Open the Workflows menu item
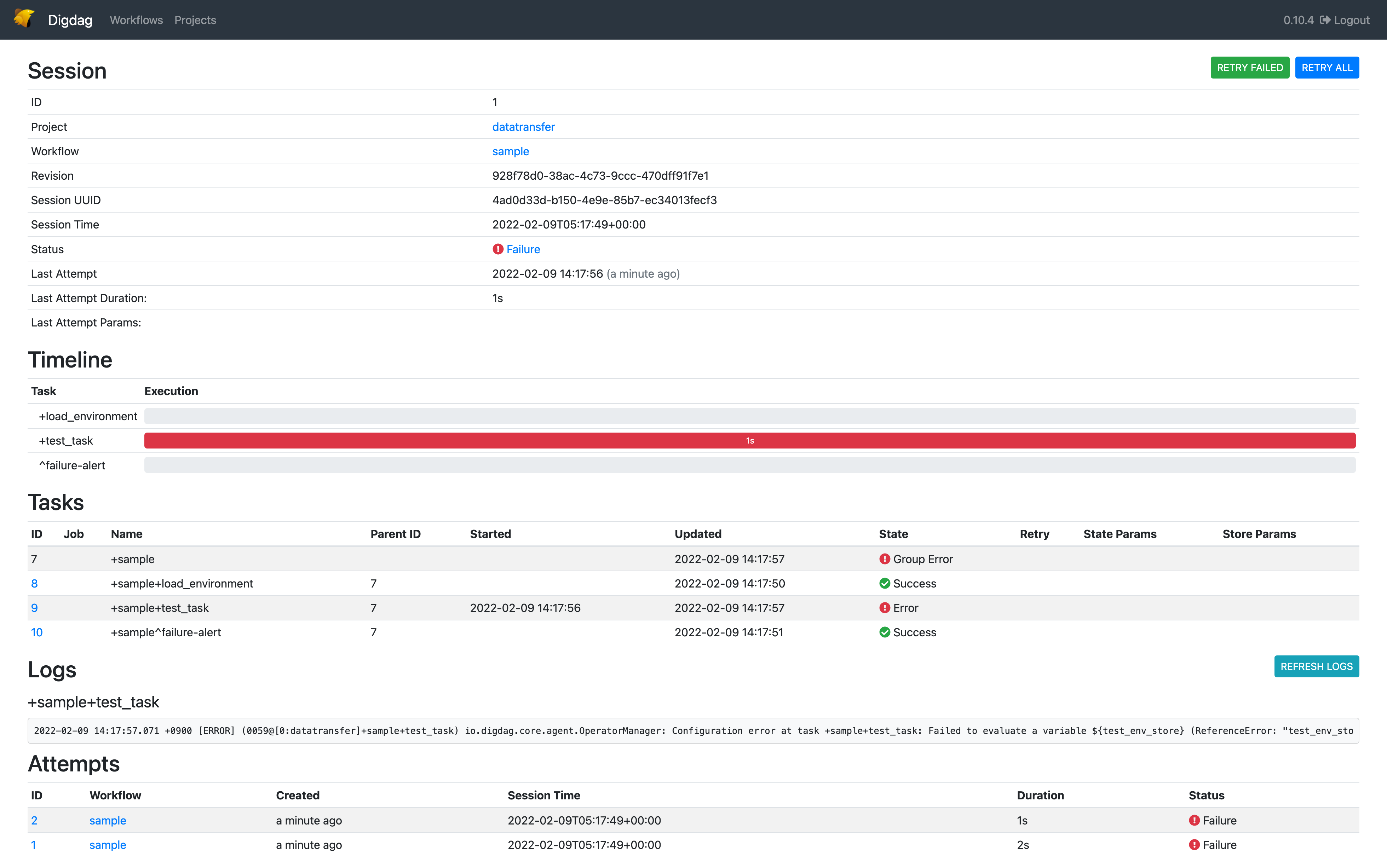The height and width of the screenshot is (868, 1387). (136, 19)
